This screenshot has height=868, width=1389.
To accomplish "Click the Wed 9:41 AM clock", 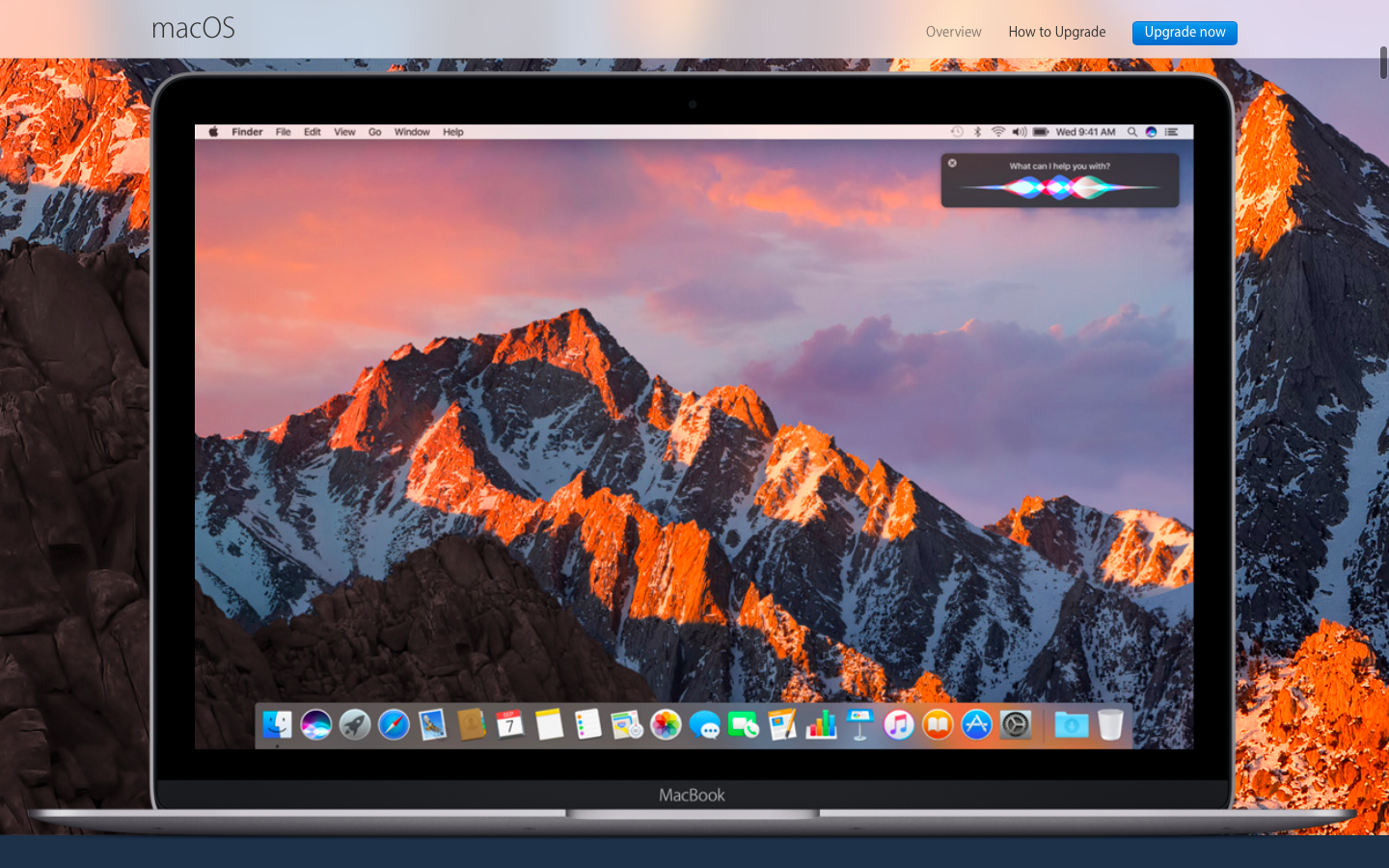I will [1085, 132].
